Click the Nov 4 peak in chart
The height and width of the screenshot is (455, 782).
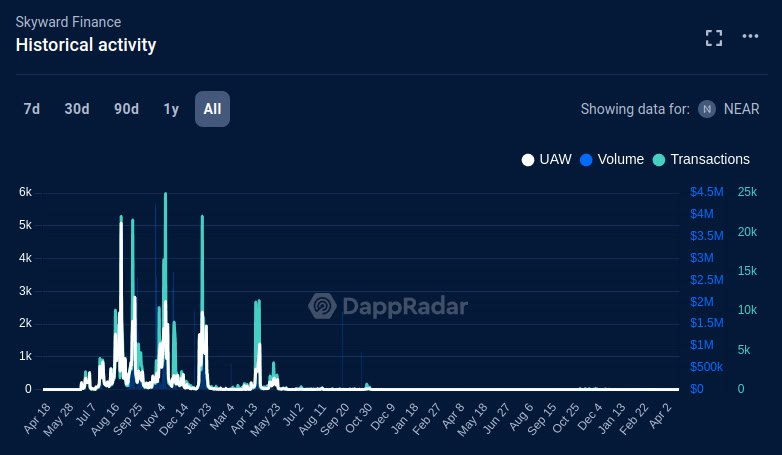[x=165, y=200]
